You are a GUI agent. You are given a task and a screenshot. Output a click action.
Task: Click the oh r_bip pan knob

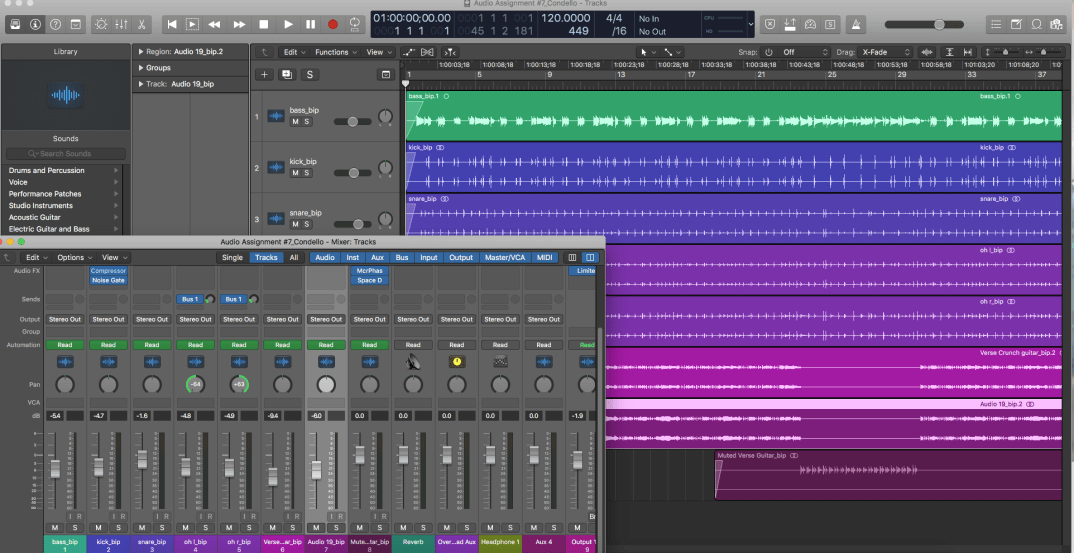coord(239,384)
